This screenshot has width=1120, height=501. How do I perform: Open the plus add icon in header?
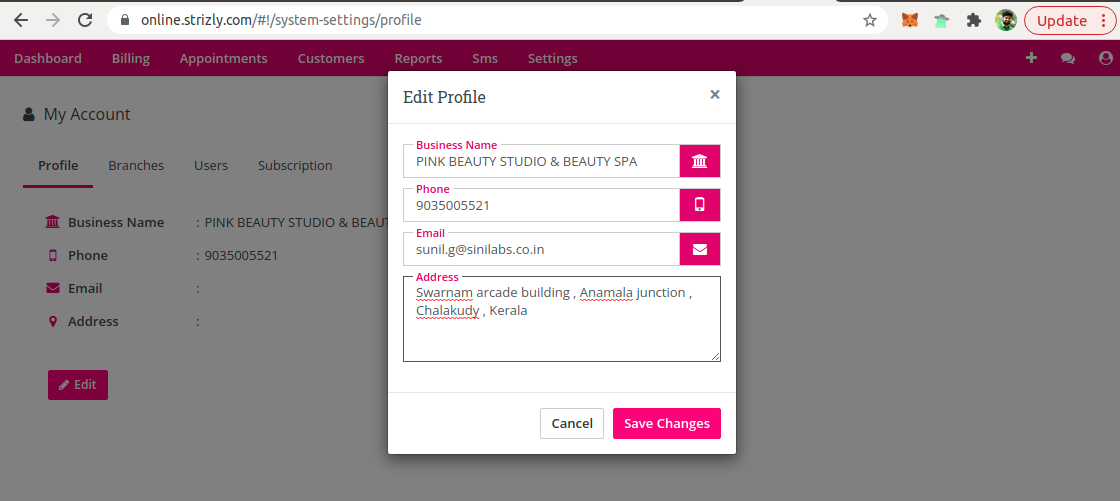pyautogui.click(x=1031, y=58)
